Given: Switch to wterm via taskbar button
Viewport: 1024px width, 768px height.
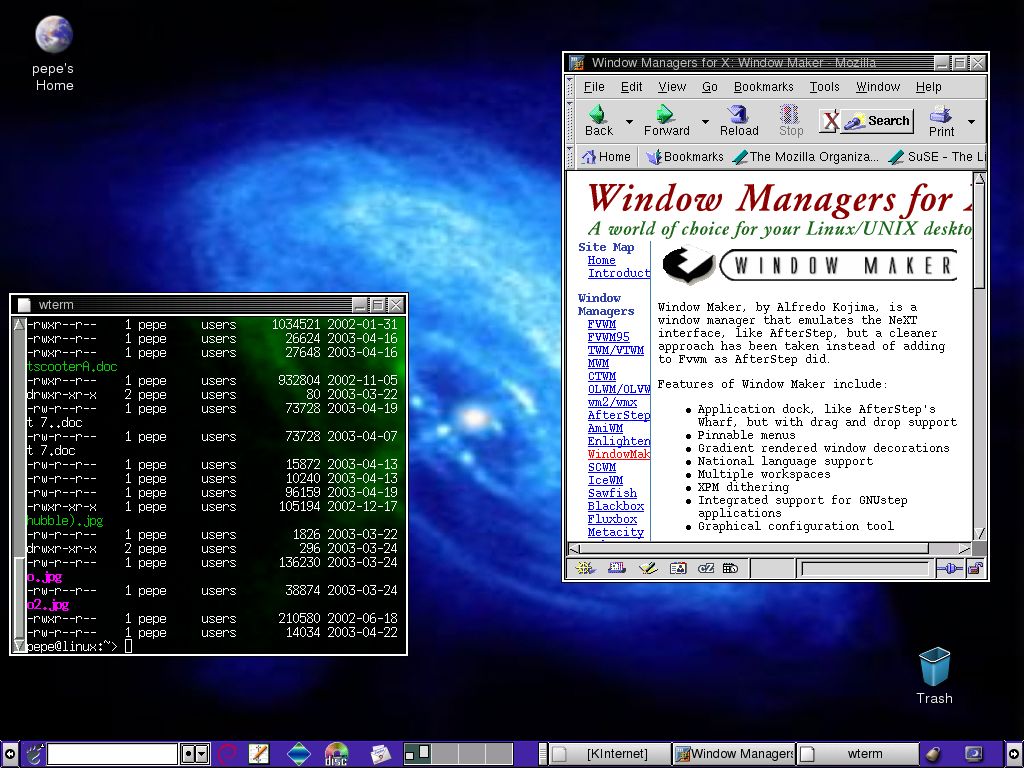Looking at the screenshot, I should coord(857,754).
